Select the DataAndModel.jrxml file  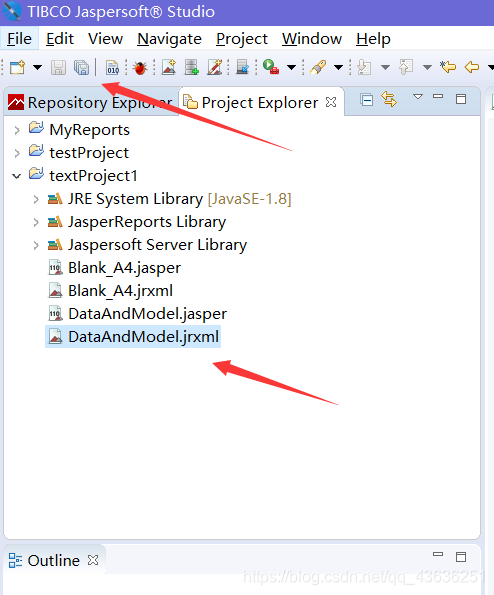(143, 337)
